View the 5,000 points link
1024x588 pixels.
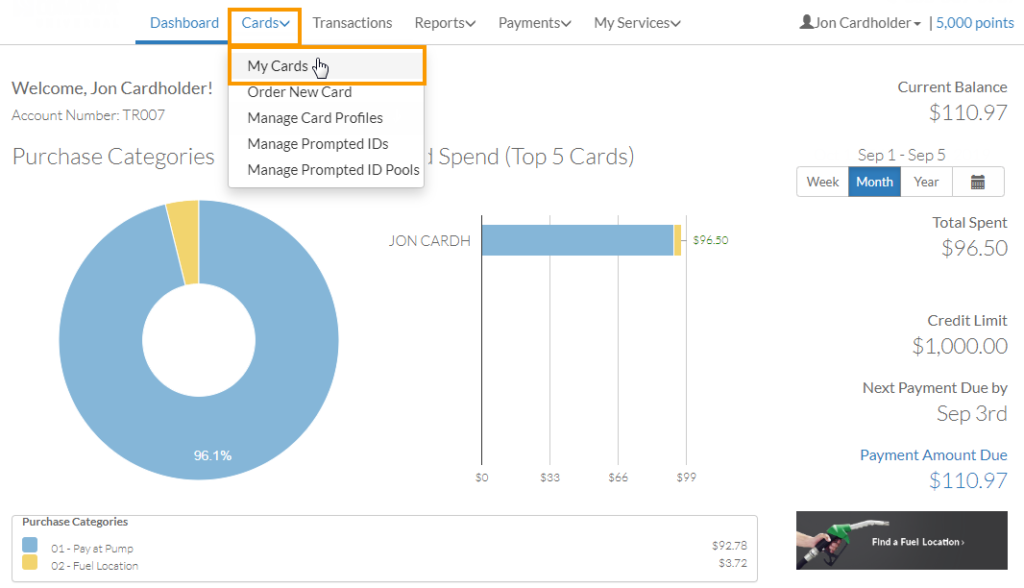974,23
